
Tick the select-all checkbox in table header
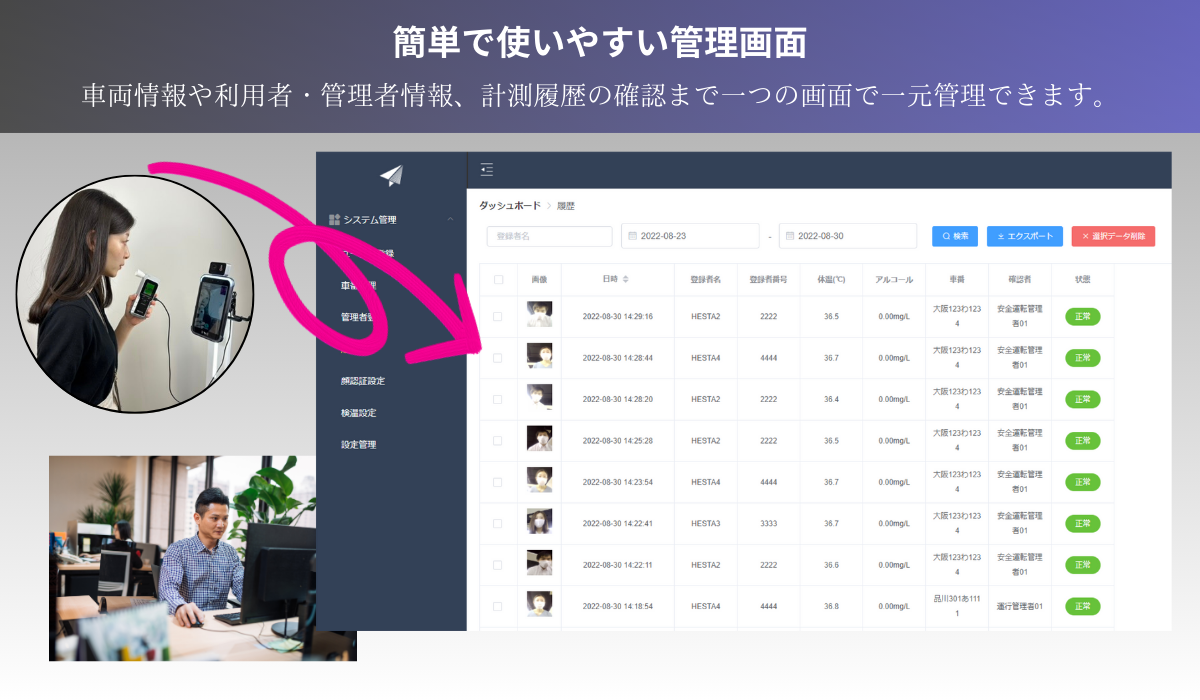coord(498,279)
